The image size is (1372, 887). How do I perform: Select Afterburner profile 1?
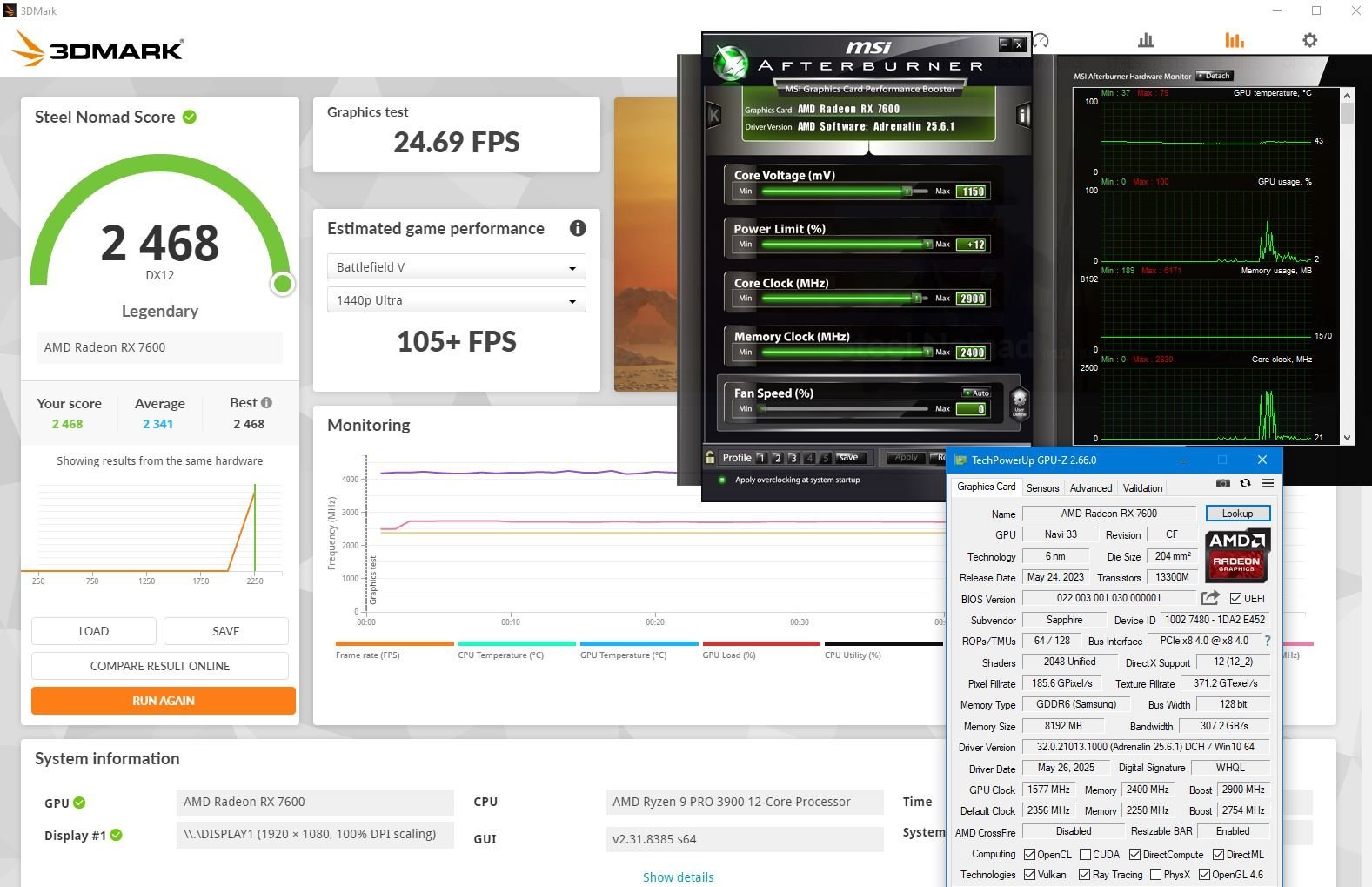pos(761,457)
